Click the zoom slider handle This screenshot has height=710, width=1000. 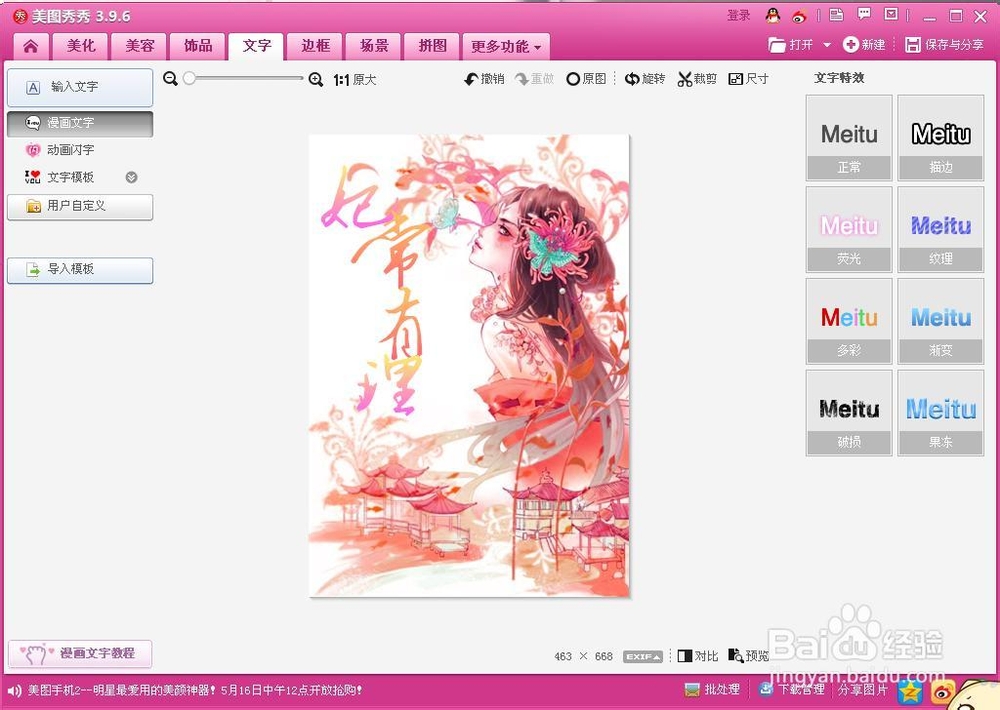coord(189,78)
